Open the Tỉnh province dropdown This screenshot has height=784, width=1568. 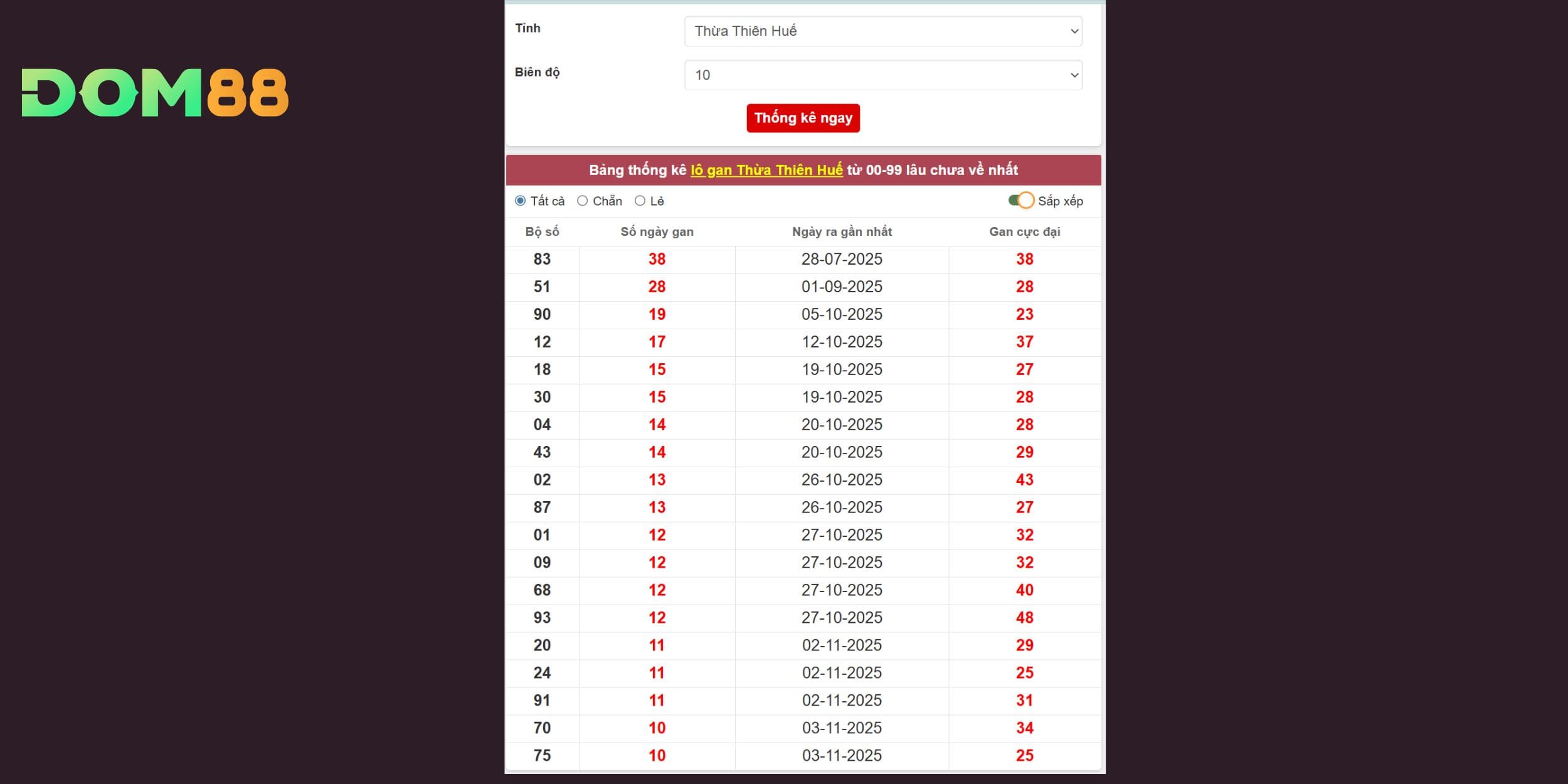point(882,31)
